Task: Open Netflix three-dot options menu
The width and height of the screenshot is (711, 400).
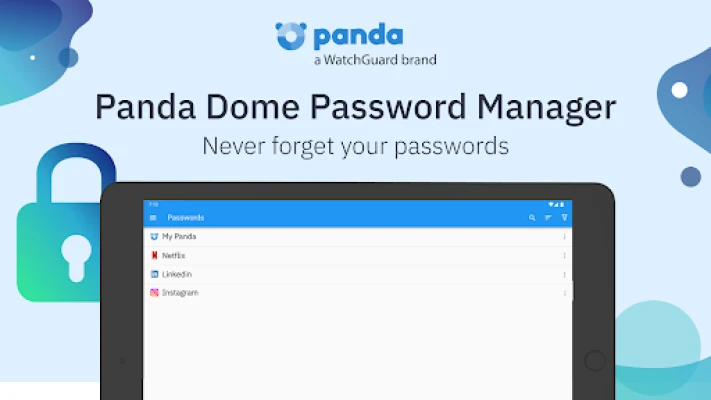Action: pos(564,256)
